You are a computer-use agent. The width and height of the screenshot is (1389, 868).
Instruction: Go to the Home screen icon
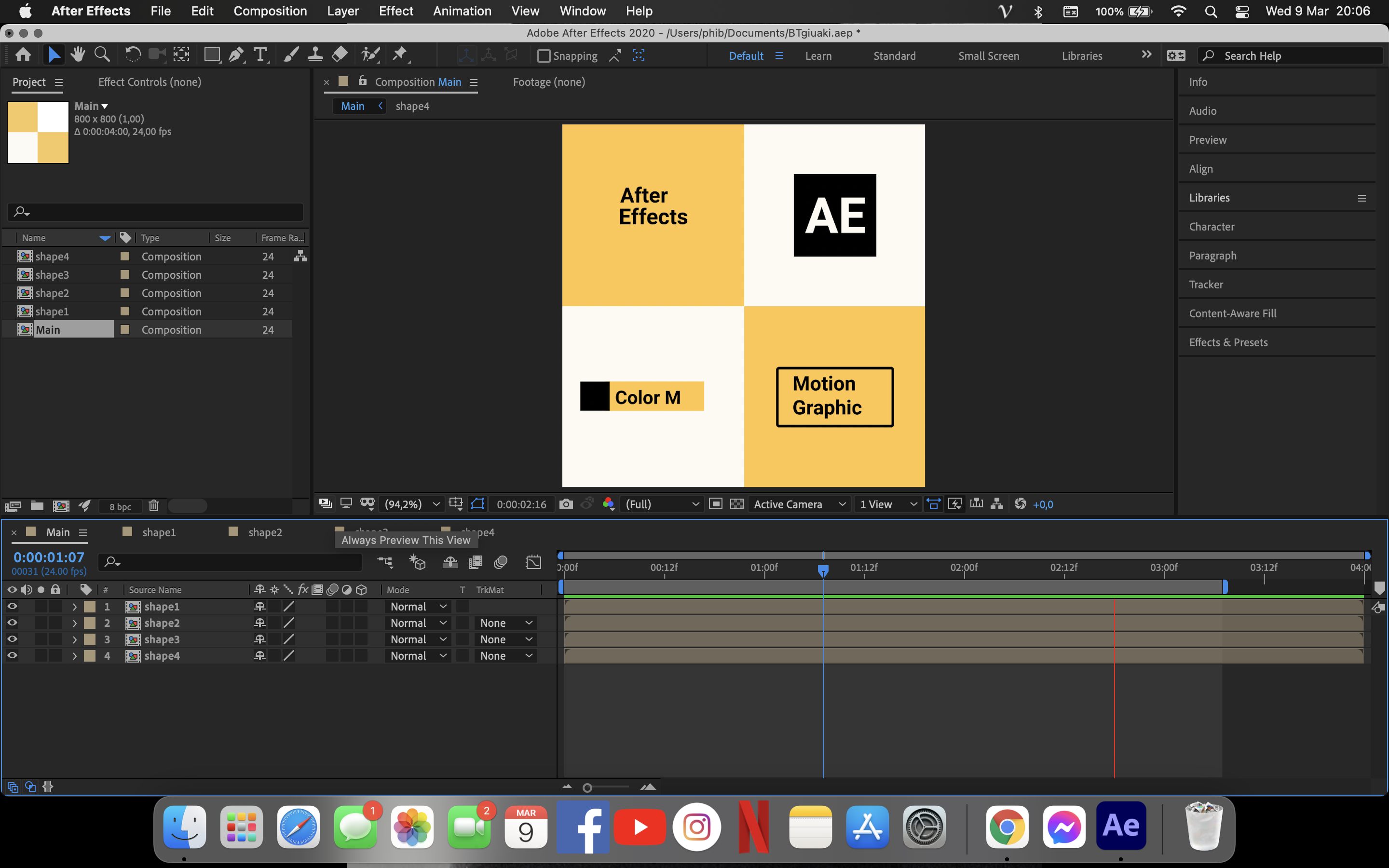coord(23,55)
